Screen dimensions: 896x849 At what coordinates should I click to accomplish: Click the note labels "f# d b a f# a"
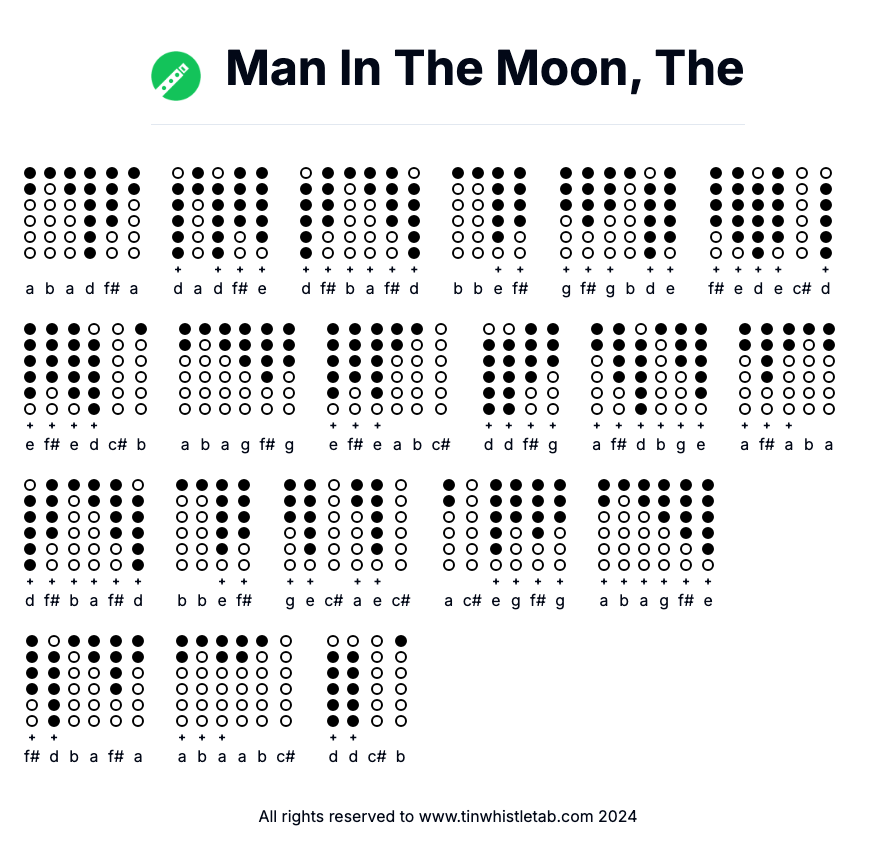(x=85, y=757)
